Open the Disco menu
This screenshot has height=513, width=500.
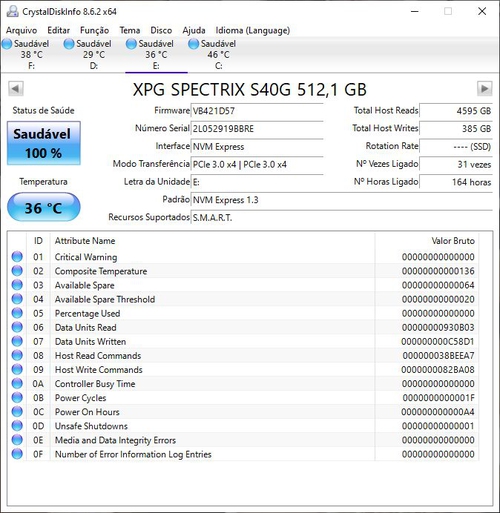[x=161, y=30]
